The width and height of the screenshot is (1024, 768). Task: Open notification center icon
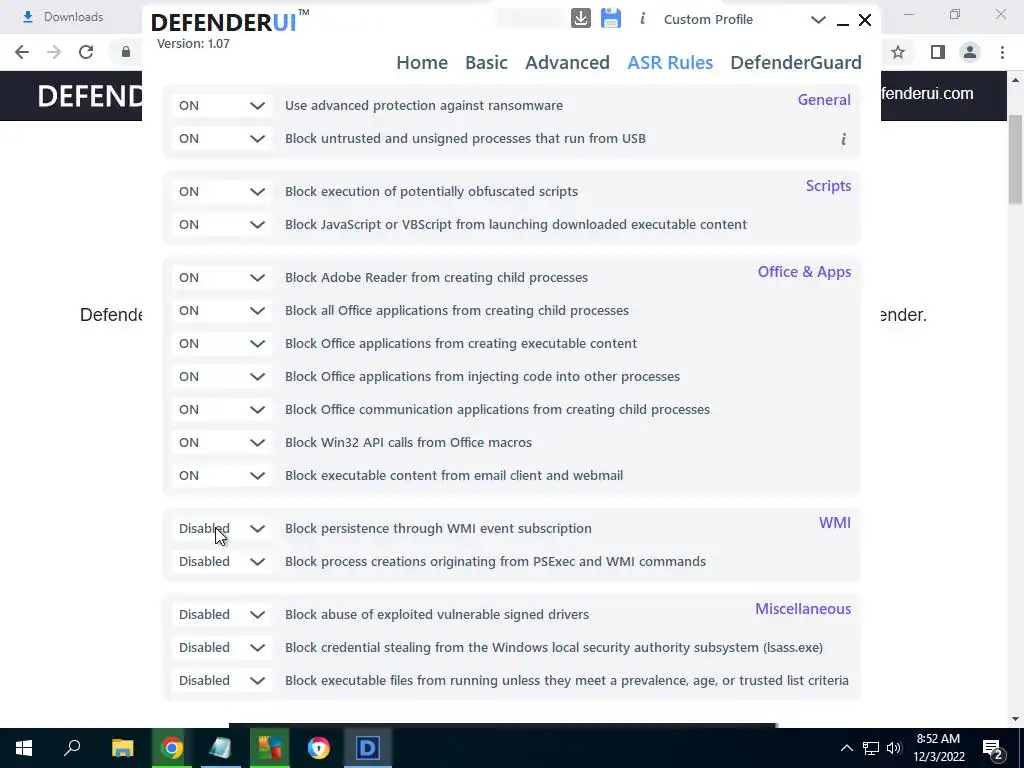pos(993,748)
